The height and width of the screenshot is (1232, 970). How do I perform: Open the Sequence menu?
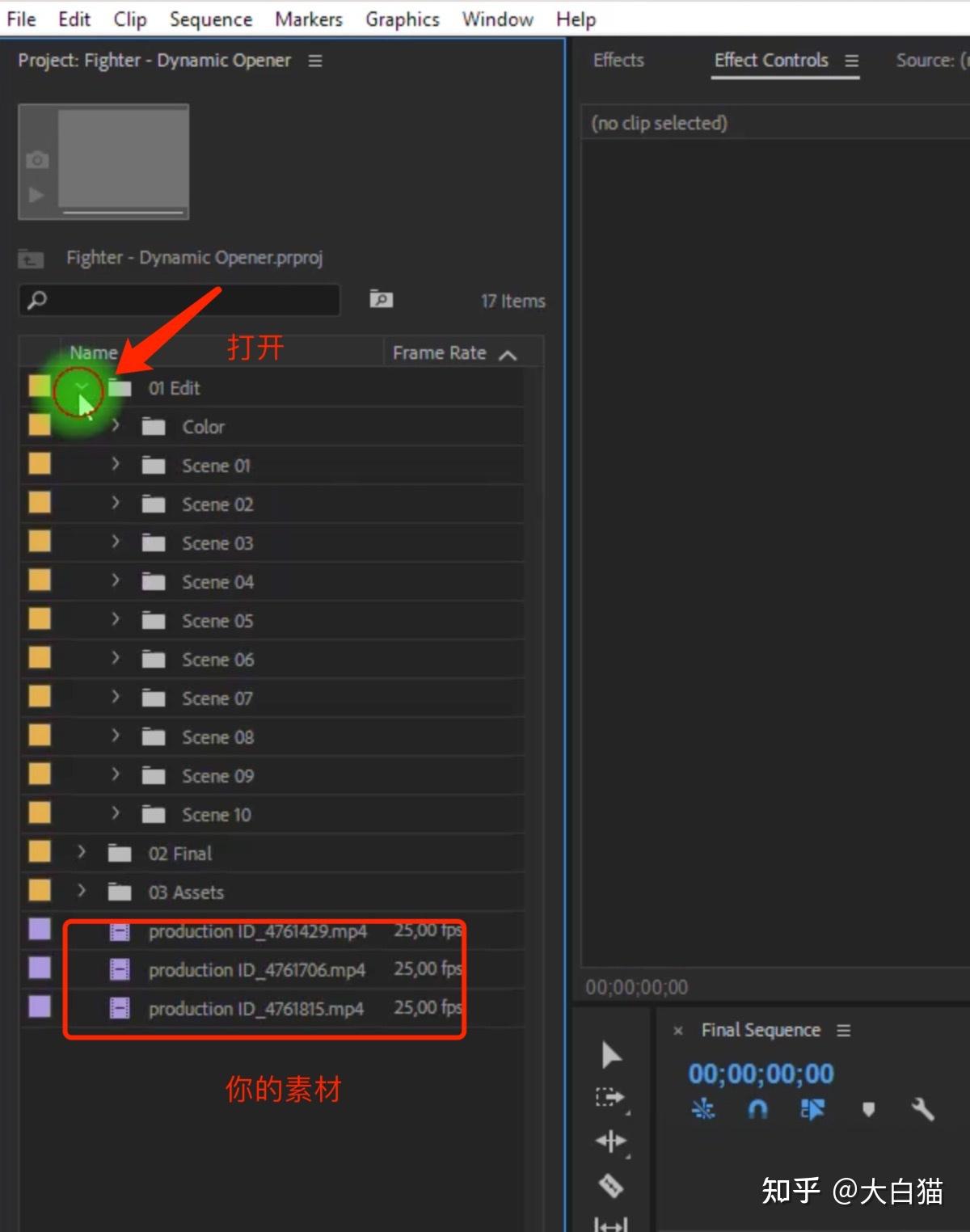[x=211, y=19]
